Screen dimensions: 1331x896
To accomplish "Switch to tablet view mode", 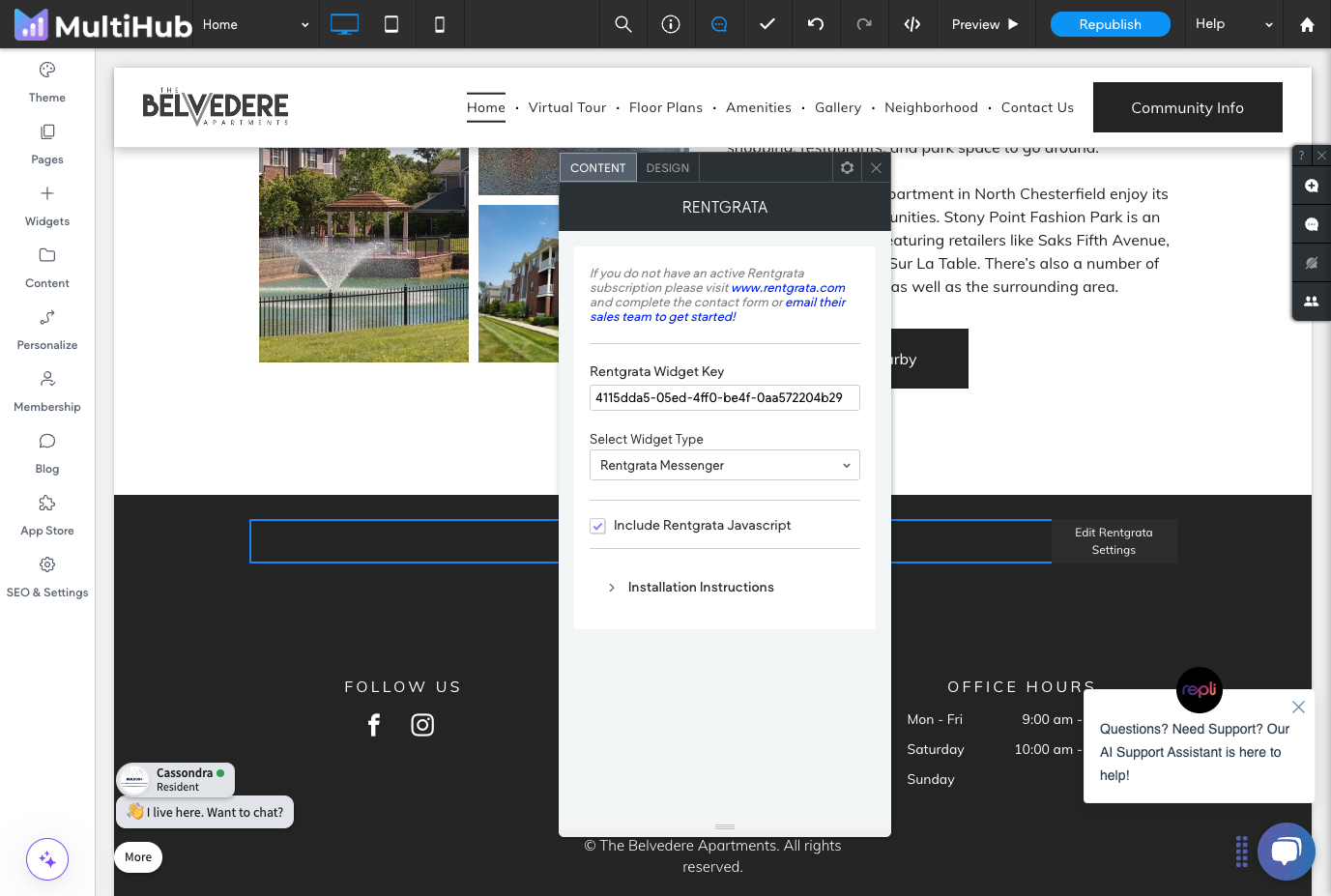I will 391,24.
